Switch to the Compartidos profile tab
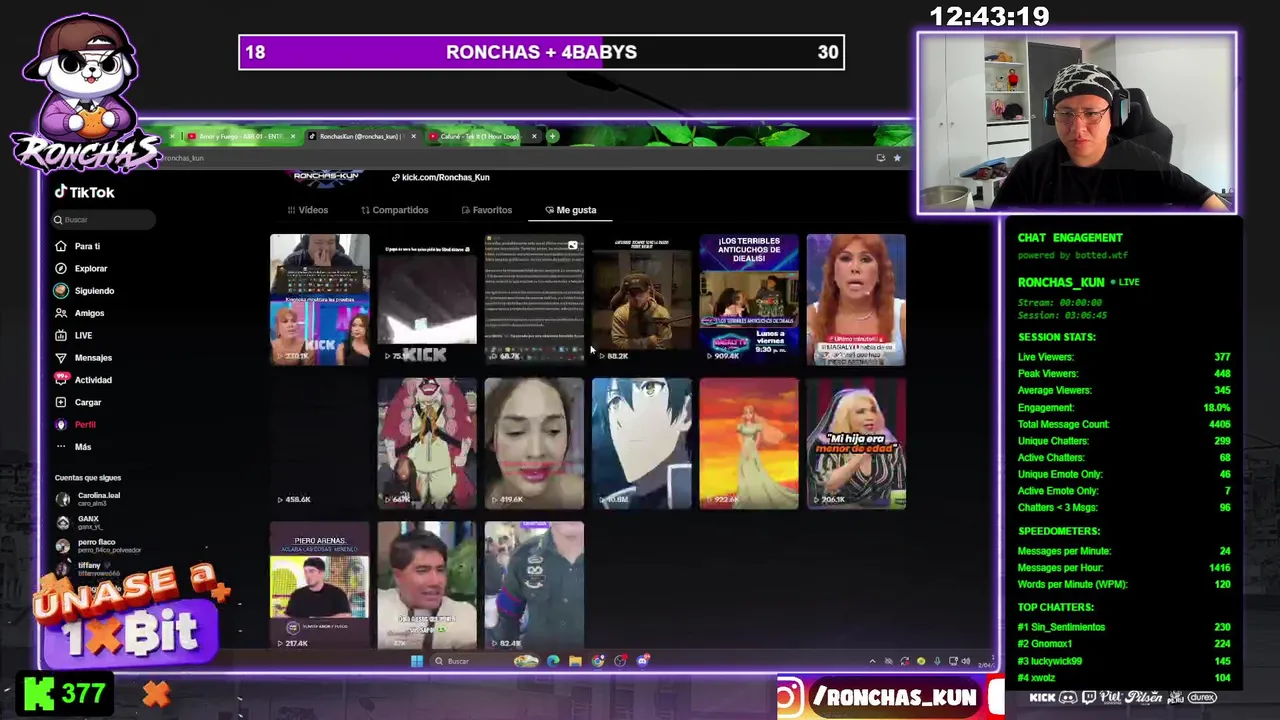The width and height of the screenshot is (1280, 720). (x=394, y=210)
